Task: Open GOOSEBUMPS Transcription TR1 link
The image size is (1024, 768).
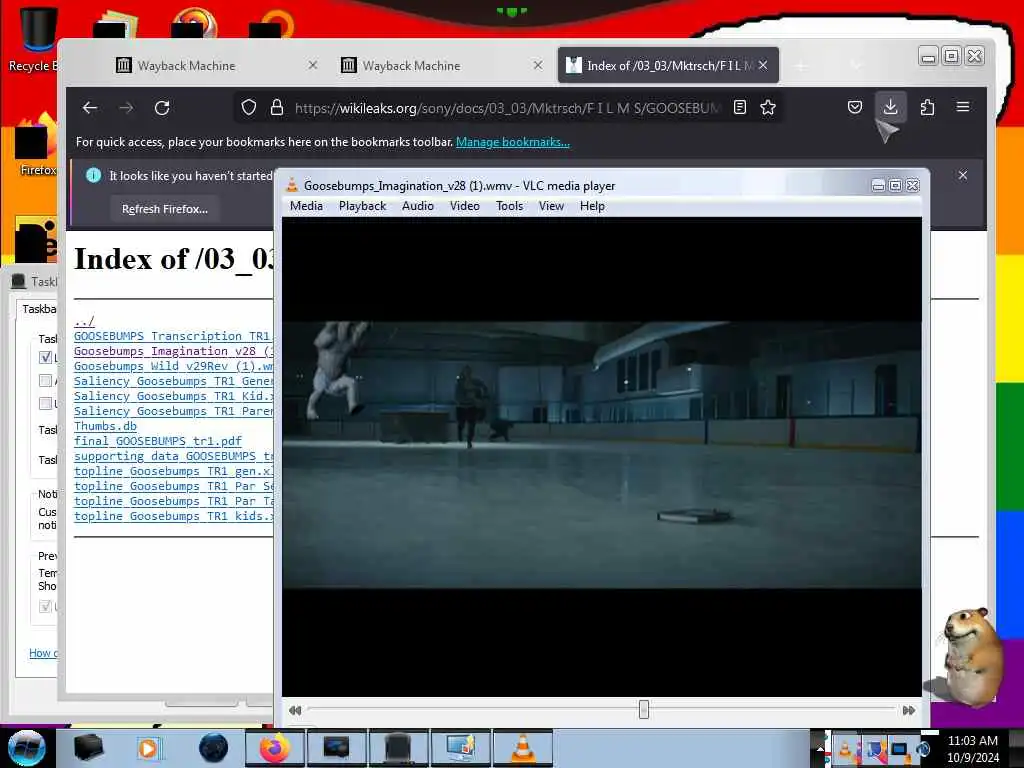Action: (173, 336)
